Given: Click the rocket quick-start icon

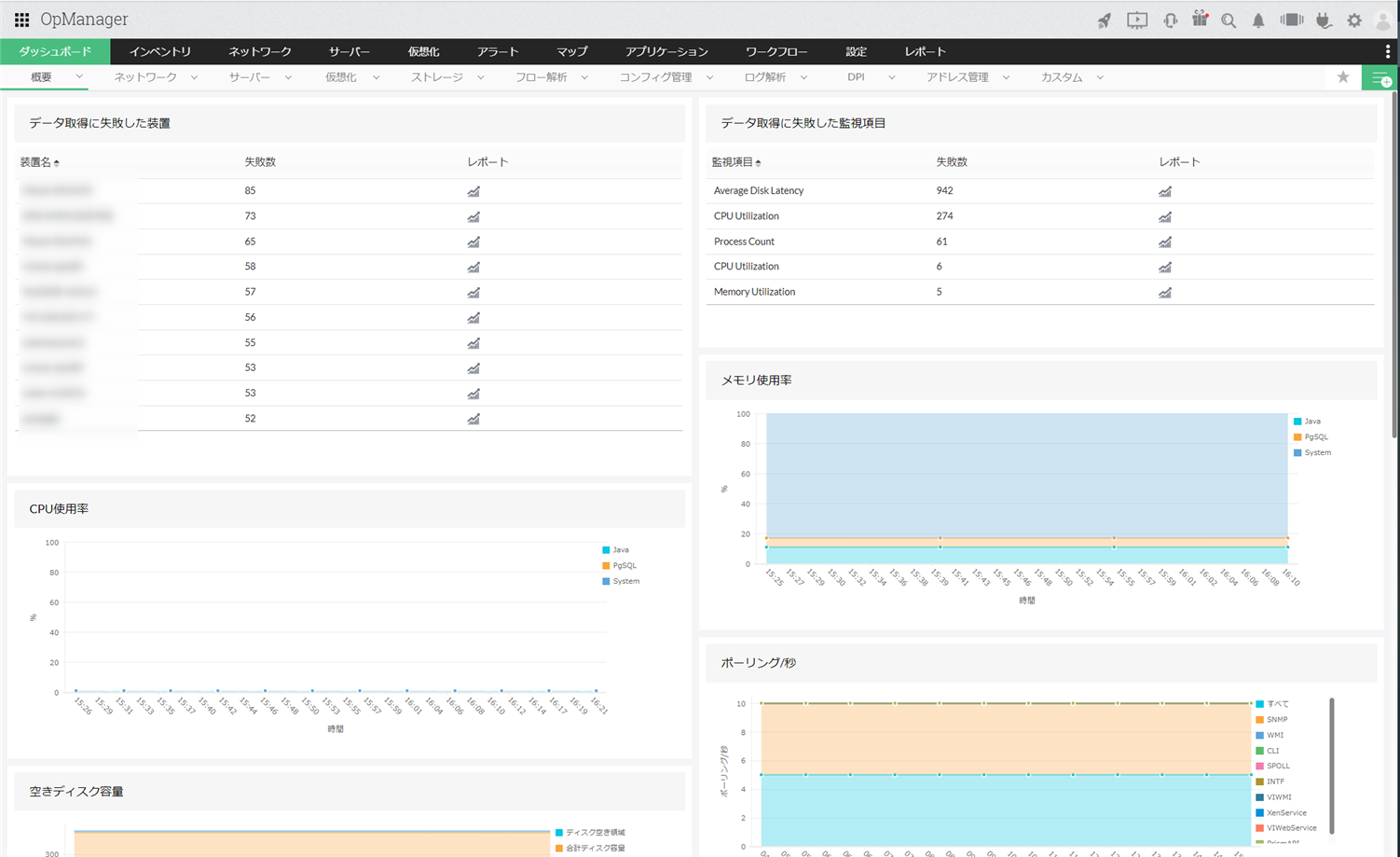Looking at the screenshot, I should coord(1105,21).
